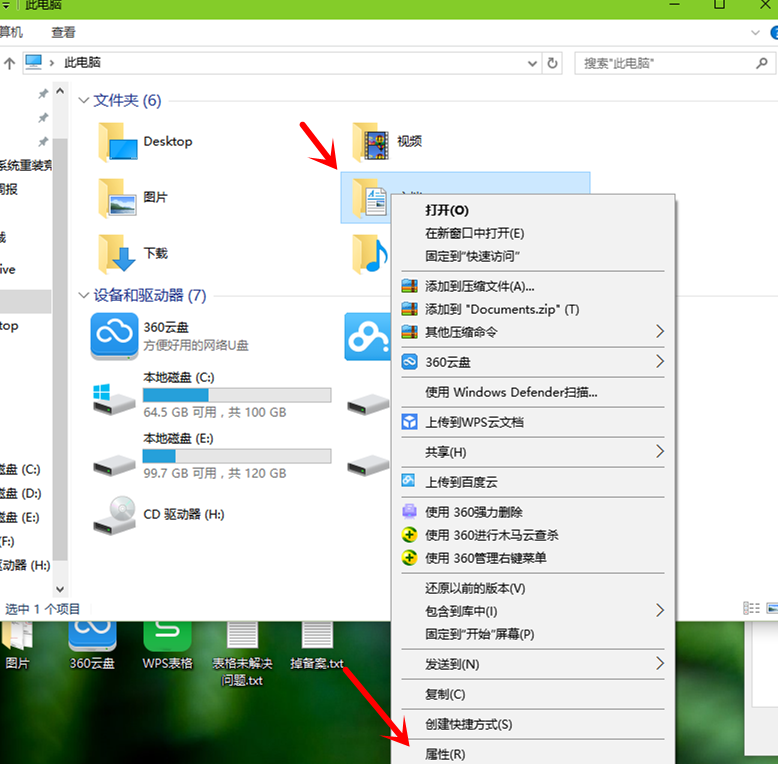Open the 视频 folder icon
Screen dimensions: 778x764
[x=371, y=142]
